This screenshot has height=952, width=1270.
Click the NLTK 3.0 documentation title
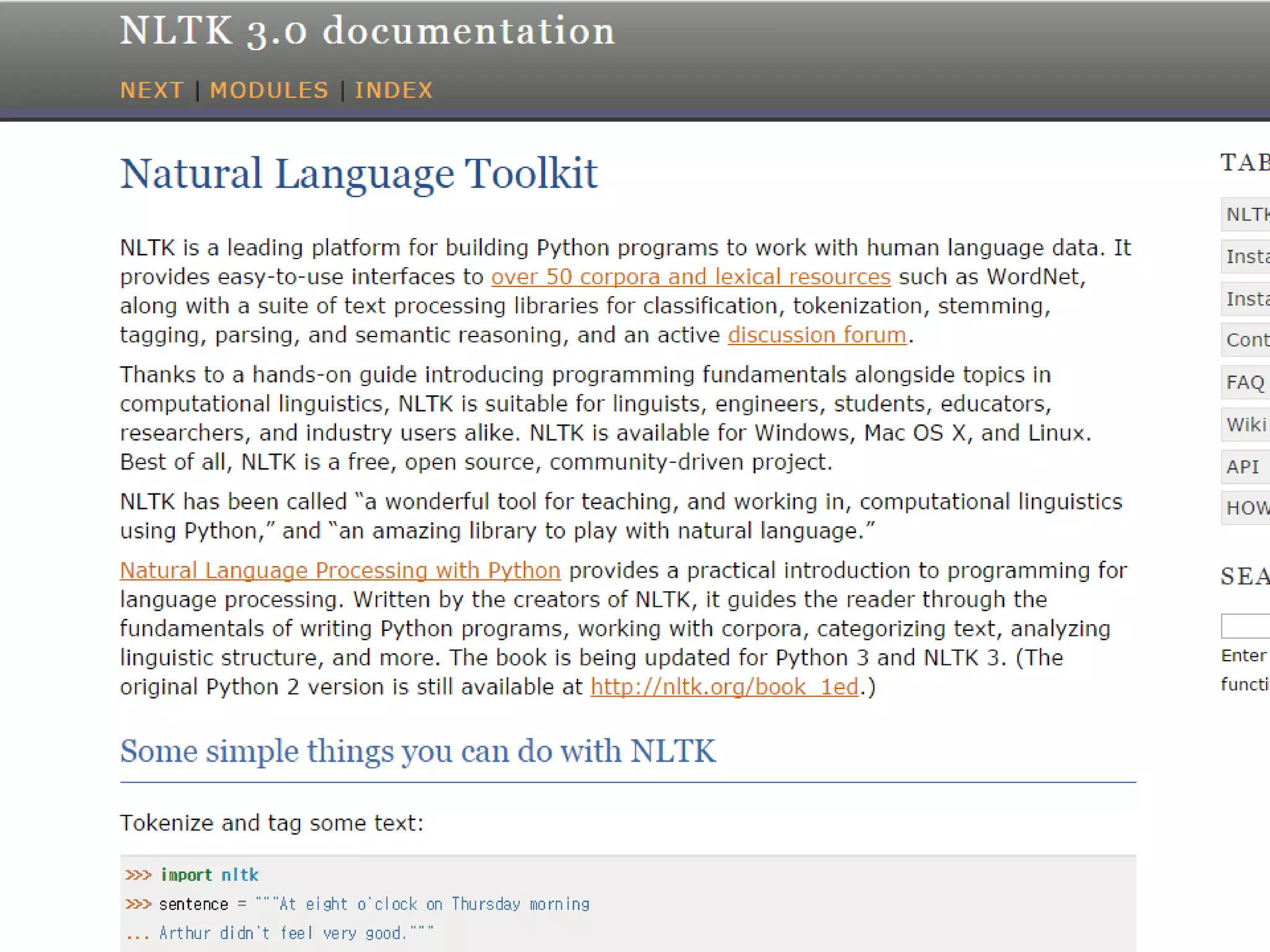[x=367, y=31]
